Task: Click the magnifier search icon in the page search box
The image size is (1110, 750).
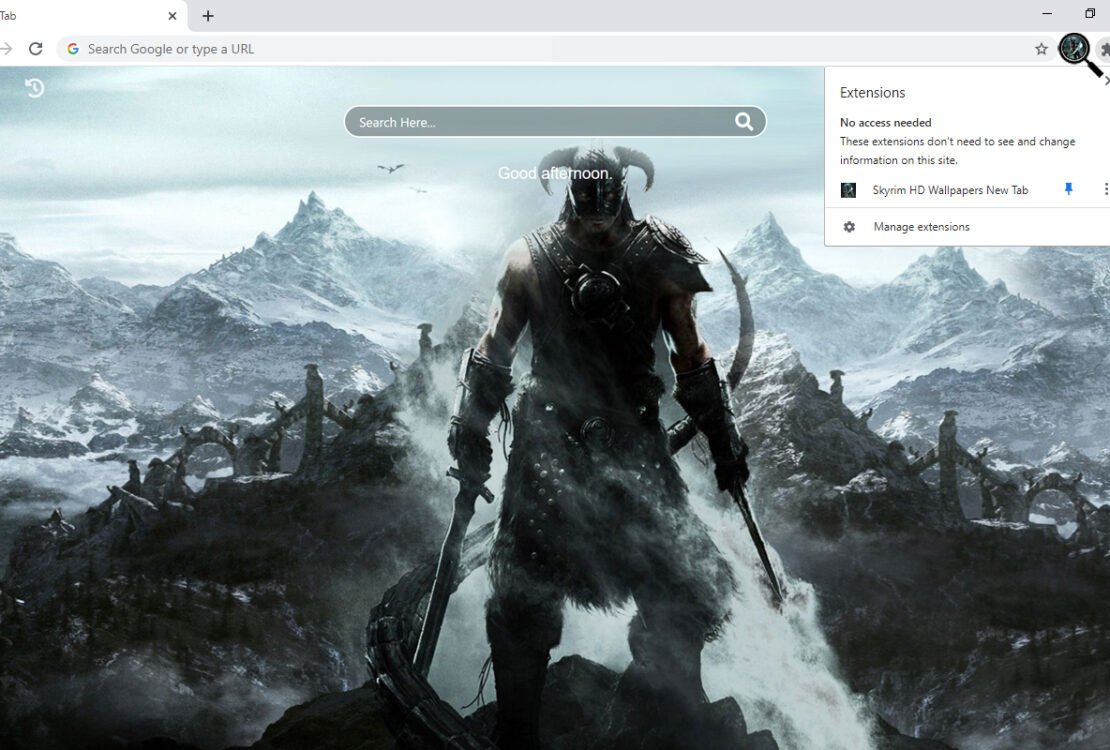Action: pos(743,122)
